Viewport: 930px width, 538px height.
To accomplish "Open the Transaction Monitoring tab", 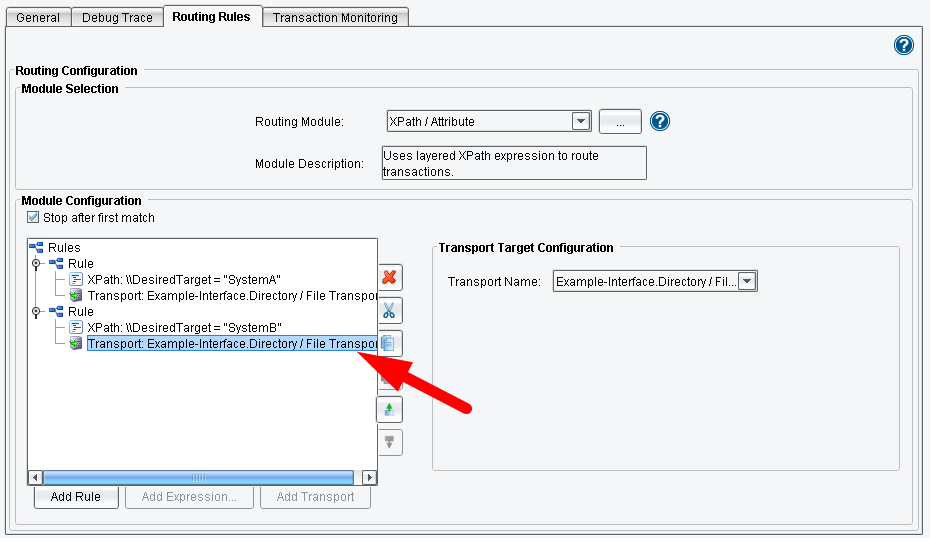I will [x=335, y=17].
